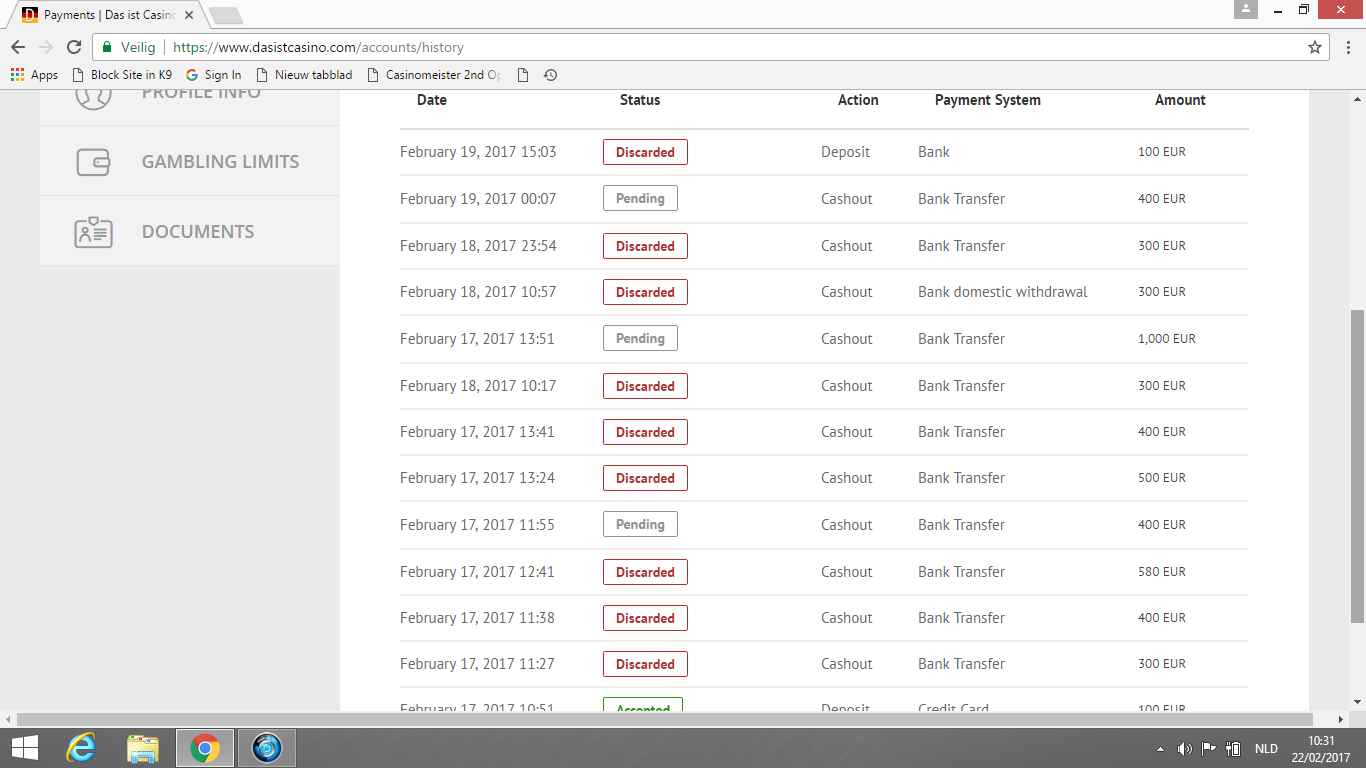Click the NLD language indicator
Image resolution: width=1366 pixels, height=768 pixels.
(x=1266, y=748)
